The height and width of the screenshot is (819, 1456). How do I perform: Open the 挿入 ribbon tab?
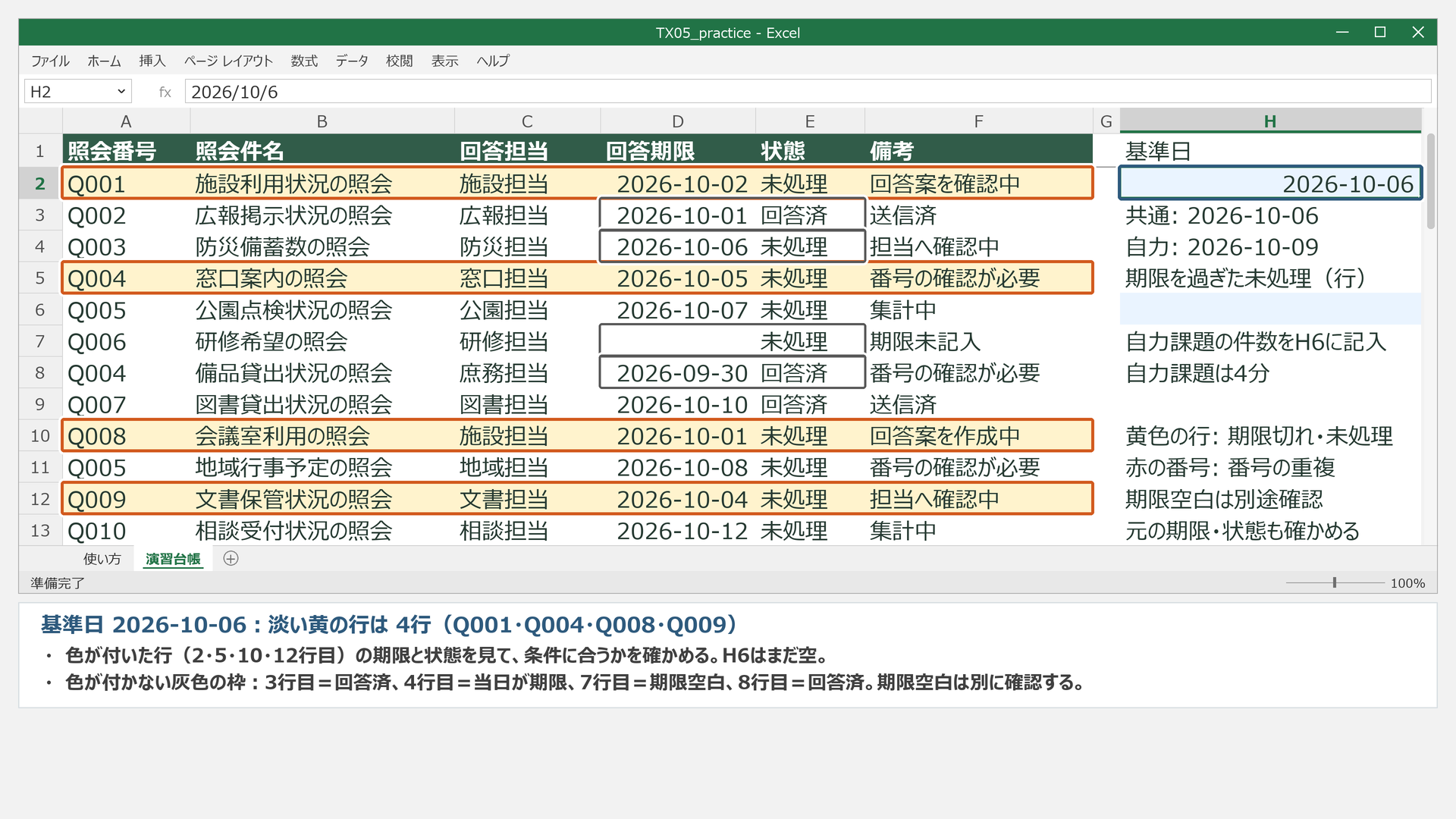(152, 61)
